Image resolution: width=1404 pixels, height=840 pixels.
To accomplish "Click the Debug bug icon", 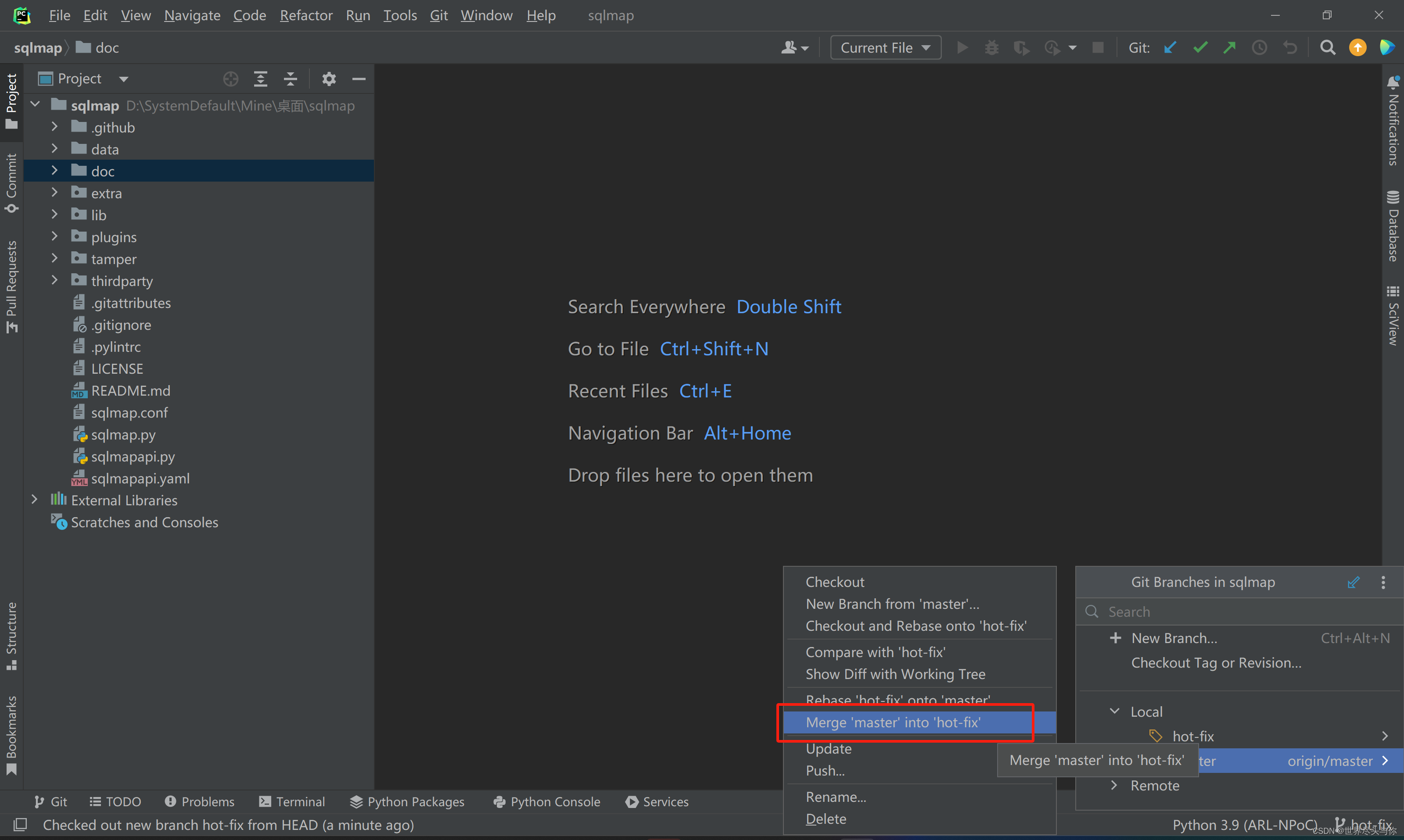I will pos(991,47).
